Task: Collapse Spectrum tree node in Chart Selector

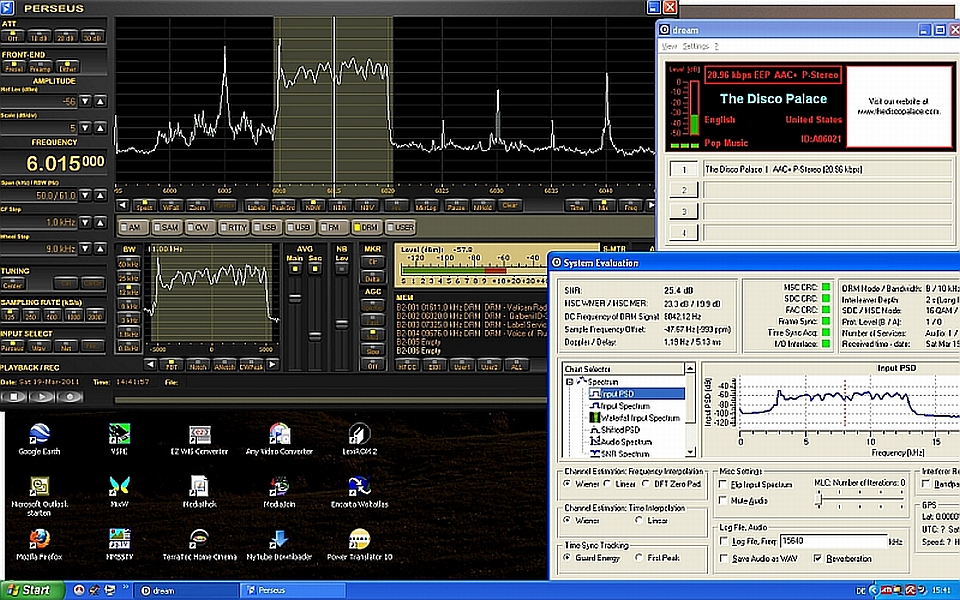Action: tap(569, 381)
